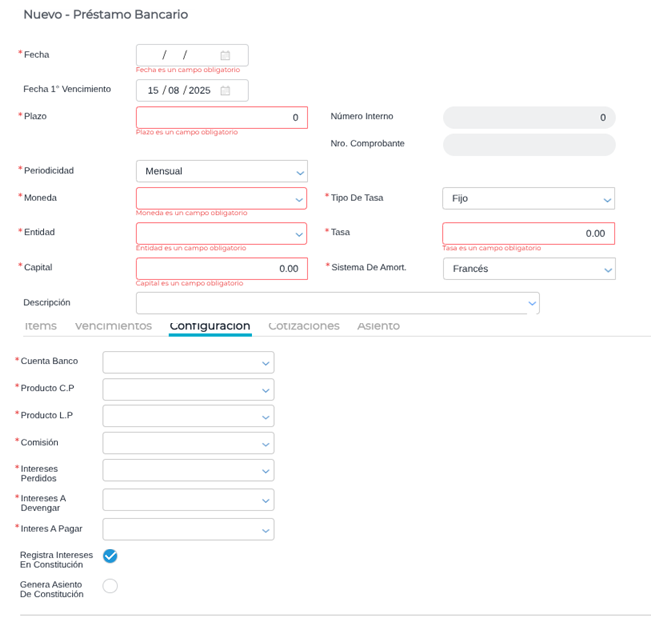Image resolution: width=651 pixels, height=621 pixels.
Task: Expand the Moneda dropdown
Action: tap(222, 198)
